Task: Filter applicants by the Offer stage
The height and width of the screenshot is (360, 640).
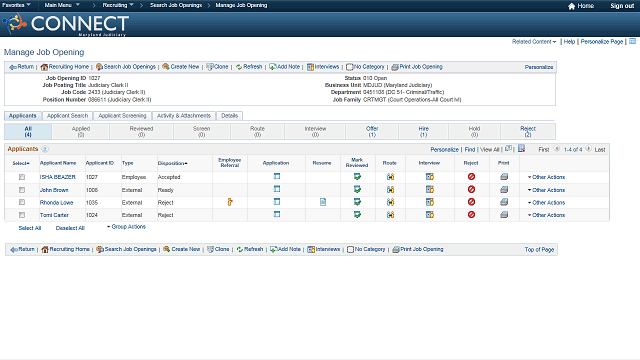Action: [x=372, y=131]
